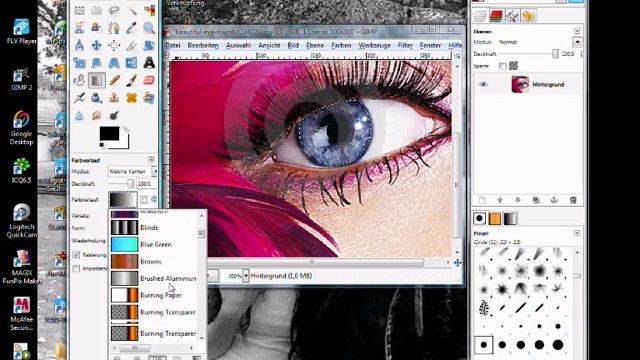The width and height of the screenshot is (640, 360).
Task: Switch to the Channels tab in dock
Action: (x=496, y=16)
